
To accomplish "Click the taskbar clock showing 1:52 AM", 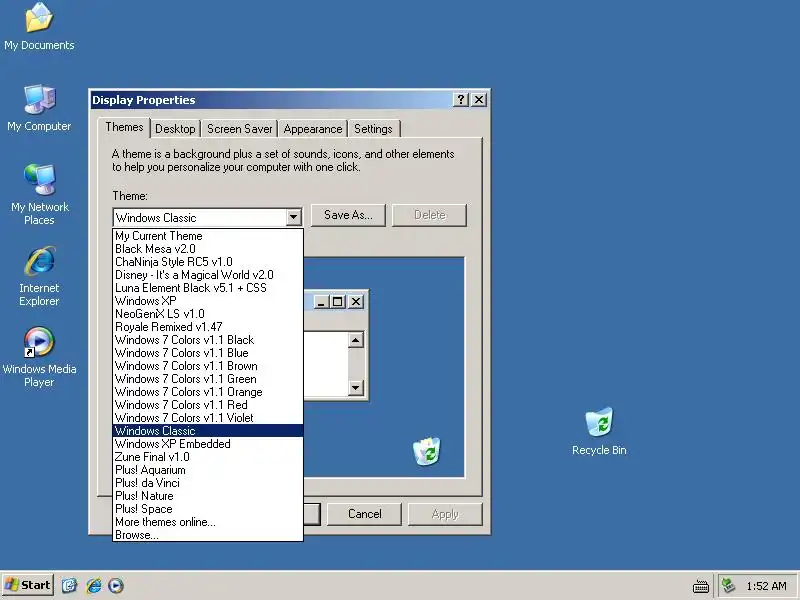I will pos(766,586).
